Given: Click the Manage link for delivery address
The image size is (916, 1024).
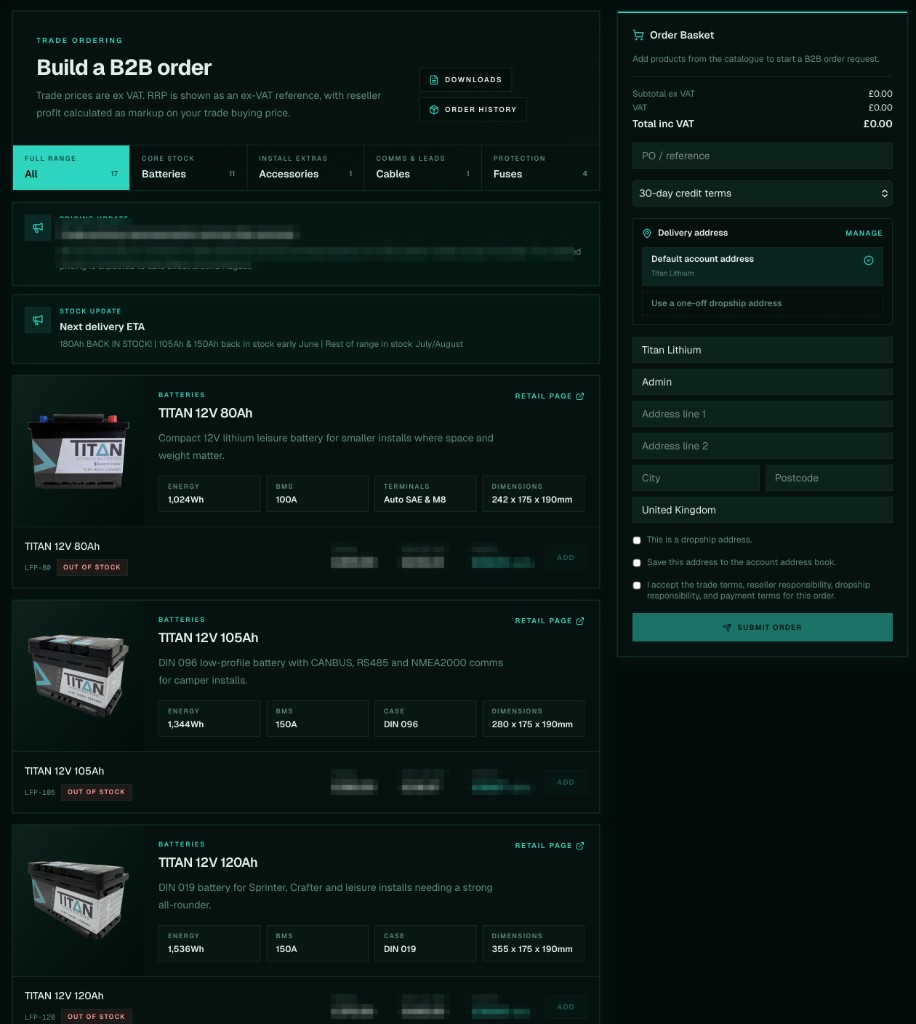Looking at the screenshot, I should 863,233.
